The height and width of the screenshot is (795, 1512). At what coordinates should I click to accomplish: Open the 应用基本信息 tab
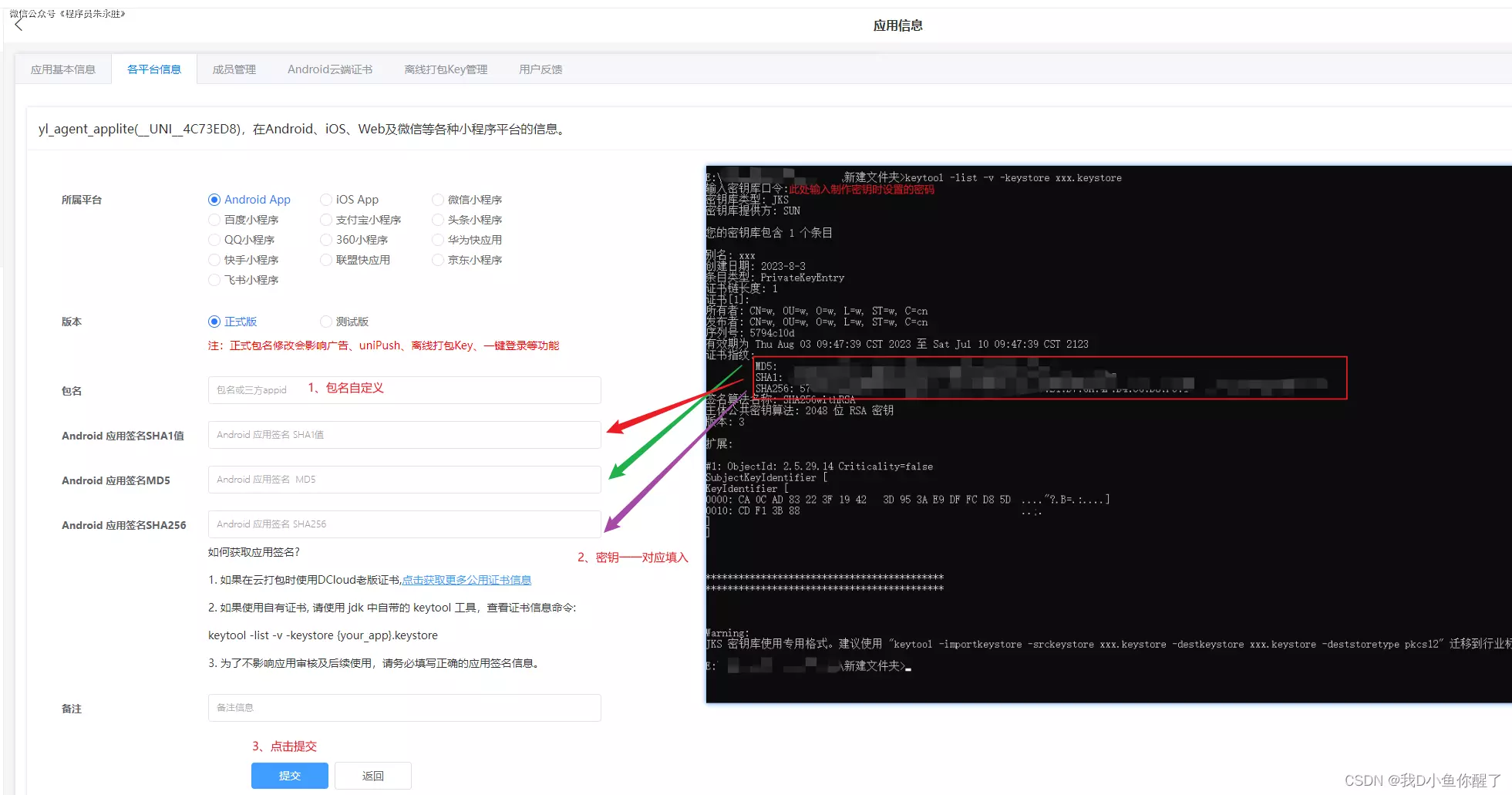click(63, 69)
